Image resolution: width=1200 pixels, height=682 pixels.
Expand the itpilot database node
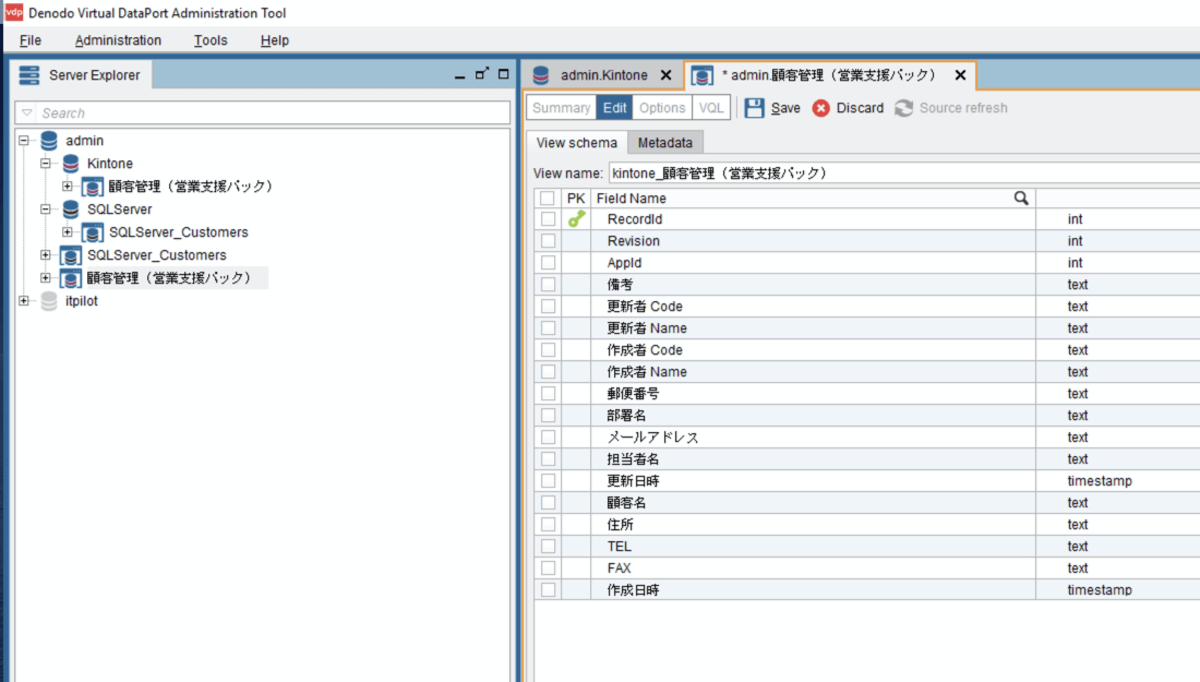coord(24,301)
